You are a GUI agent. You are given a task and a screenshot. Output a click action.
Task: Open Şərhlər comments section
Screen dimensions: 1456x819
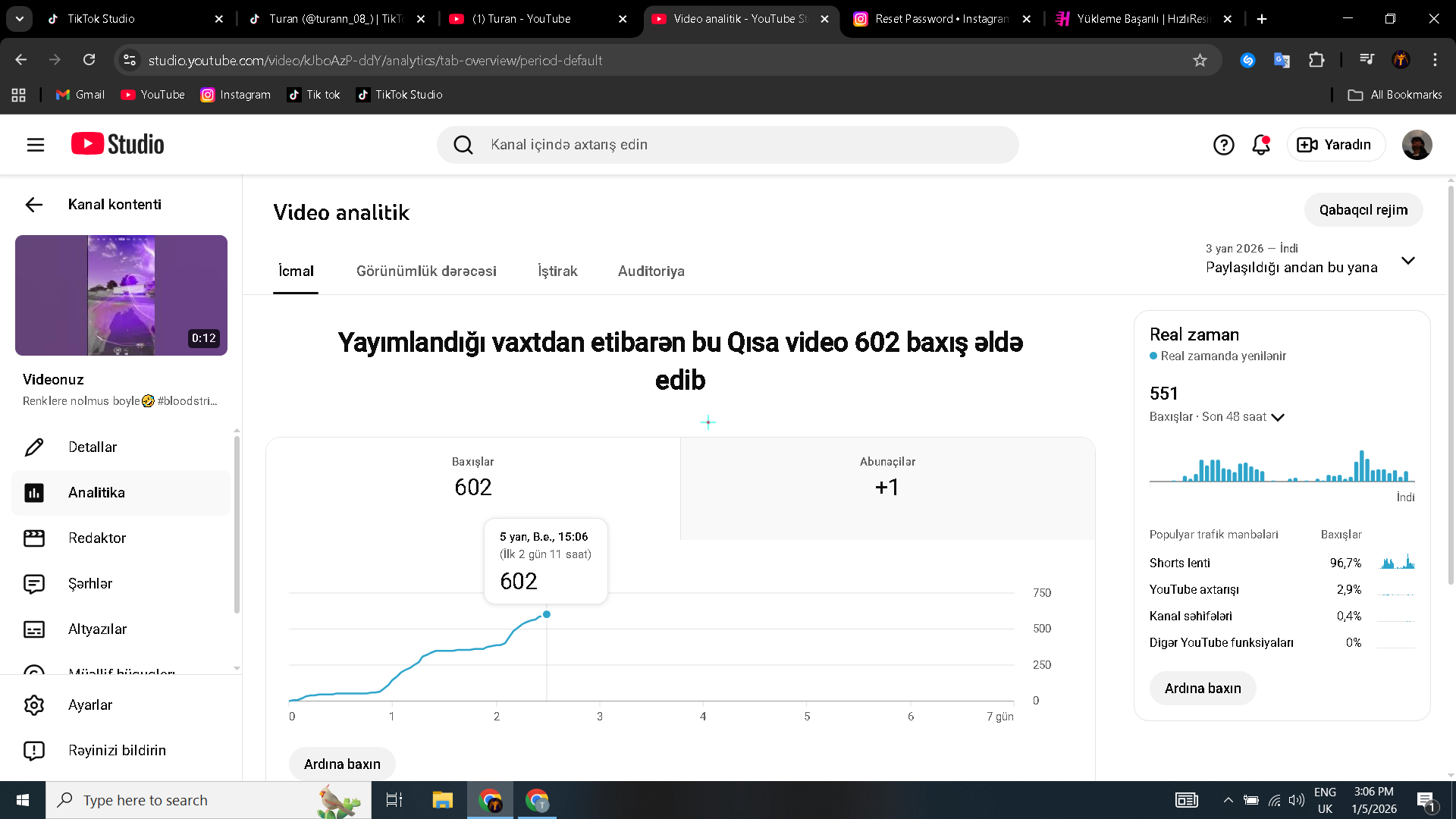tap(121, 584)
